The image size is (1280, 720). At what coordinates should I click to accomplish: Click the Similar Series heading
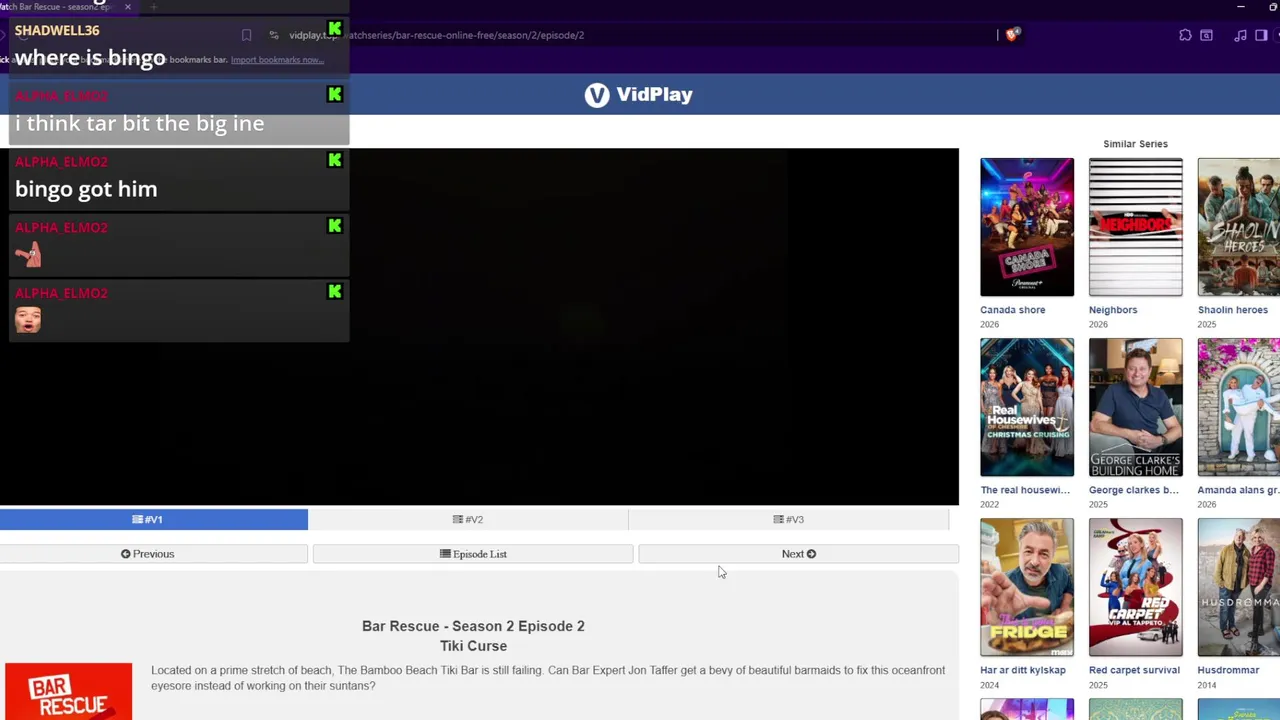(x=1135, y=144)
